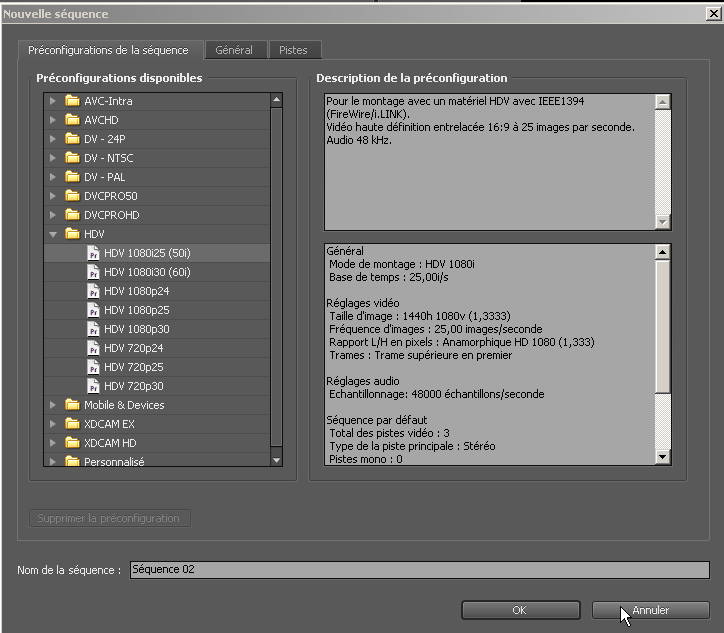Expand the DVCPROHD folder
The height and width of the screenshot is (633, 724).
pyautogui.click(x=53, y=215)
